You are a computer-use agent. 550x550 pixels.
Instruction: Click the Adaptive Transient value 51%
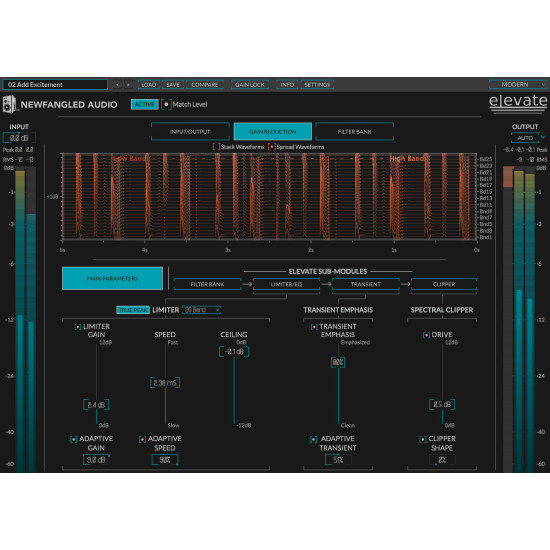pyautogui.click(x=338, y=460)
